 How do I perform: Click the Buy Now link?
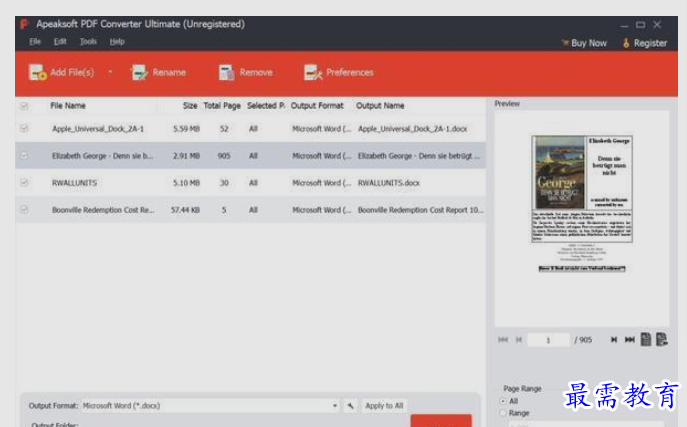(584, 43)
